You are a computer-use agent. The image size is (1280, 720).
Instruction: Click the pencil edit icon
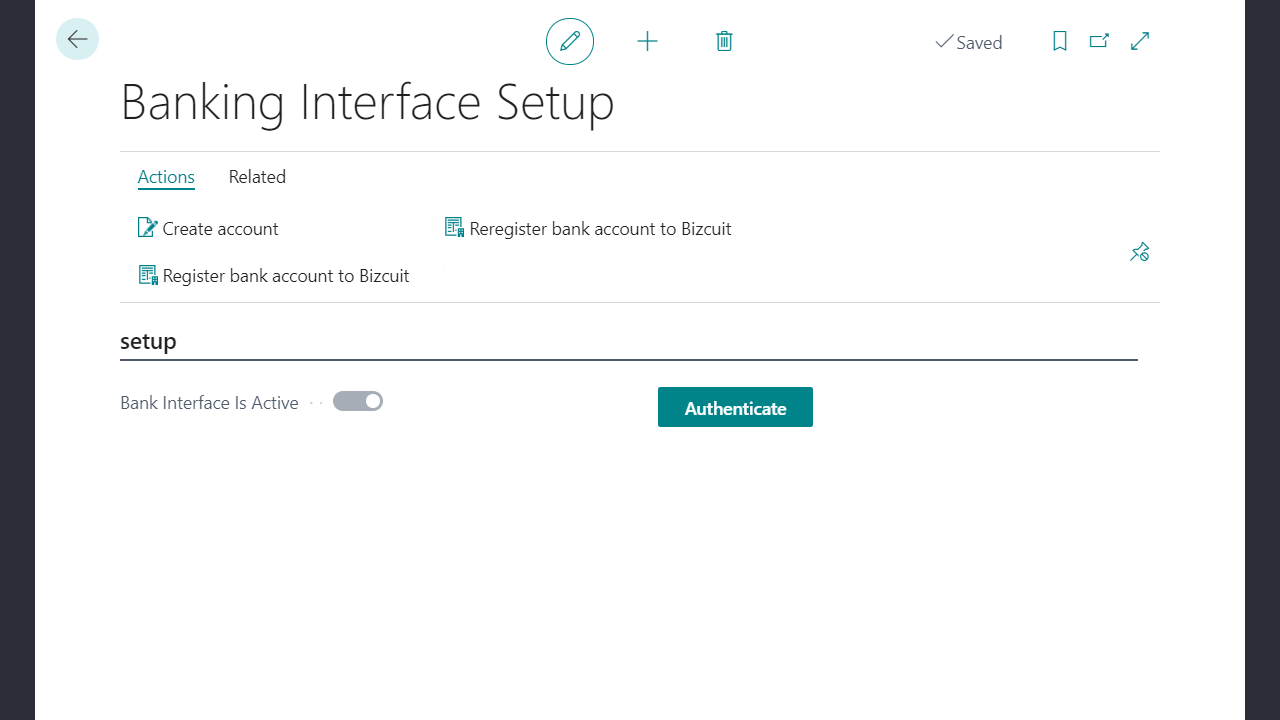tap(570, 42)
